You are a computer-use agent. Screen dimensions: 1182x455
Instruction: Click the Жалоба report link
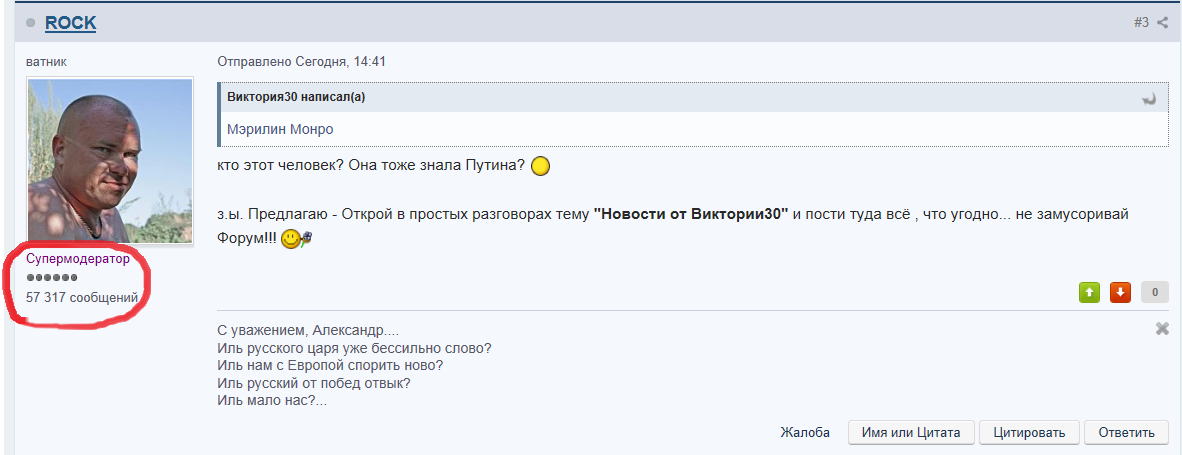point(805,432)
